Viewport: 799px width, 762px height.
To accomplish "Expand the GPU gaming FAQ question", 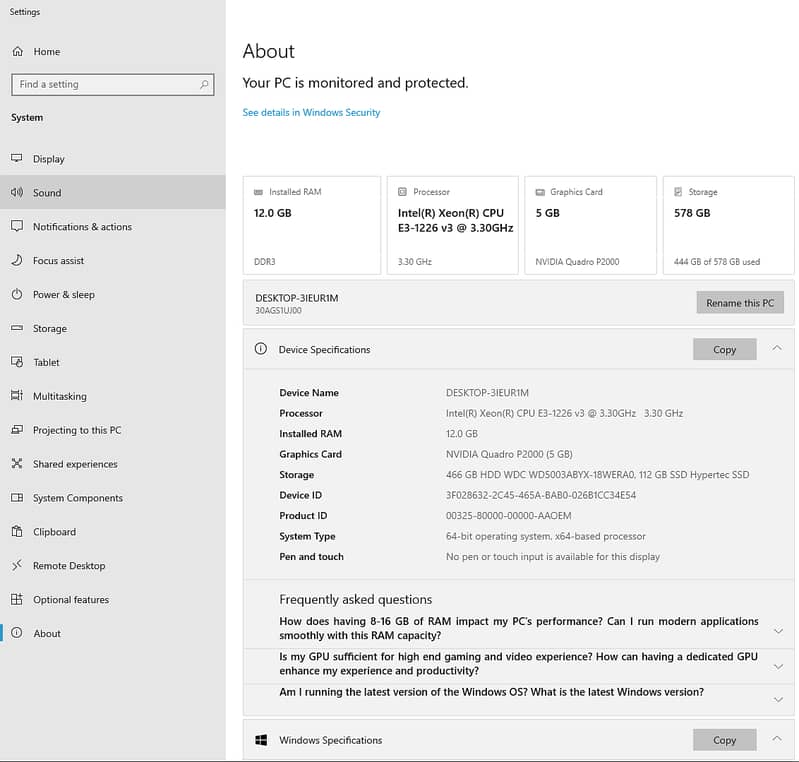I will [x=778, y=667].
